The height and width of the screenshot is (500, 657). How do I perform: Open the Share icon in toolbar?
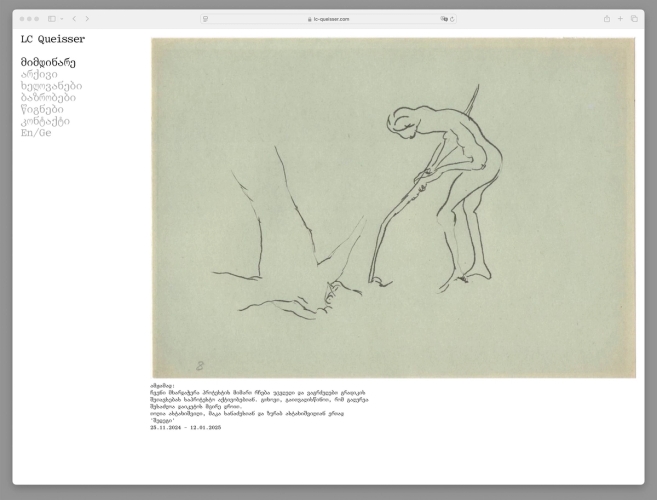click(x=607, y=18)
